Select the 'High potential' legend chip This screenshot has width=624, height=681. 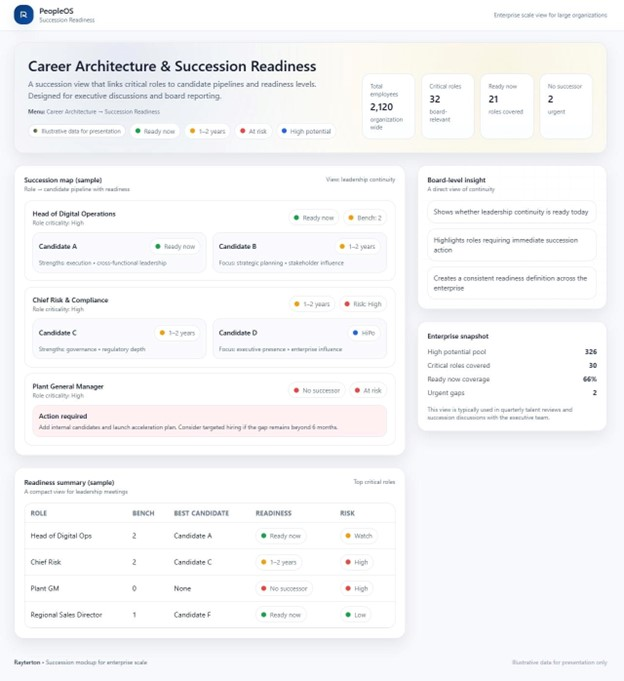click(306, 131)
